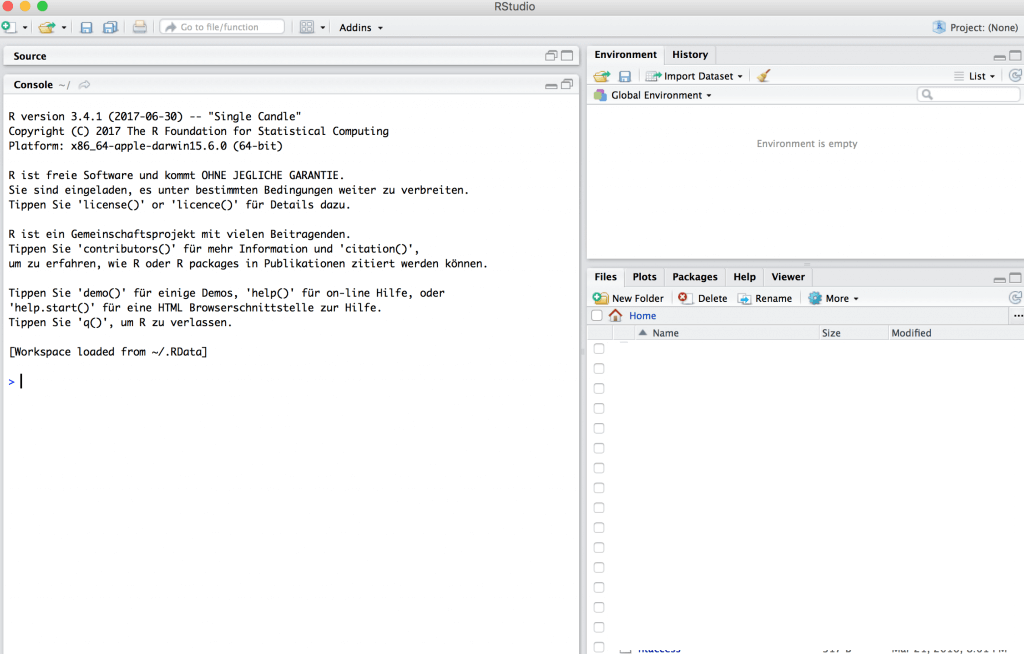Minimize the Files pane
This screenshot has width=1024, height=654.
coord(999,278)
